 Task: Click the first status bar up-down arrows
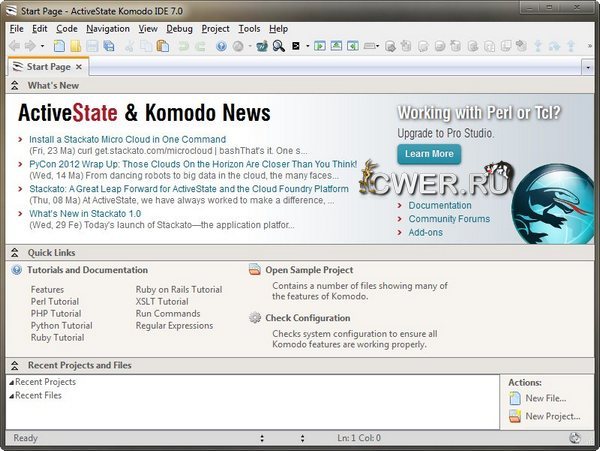click(x=262, y=438)
